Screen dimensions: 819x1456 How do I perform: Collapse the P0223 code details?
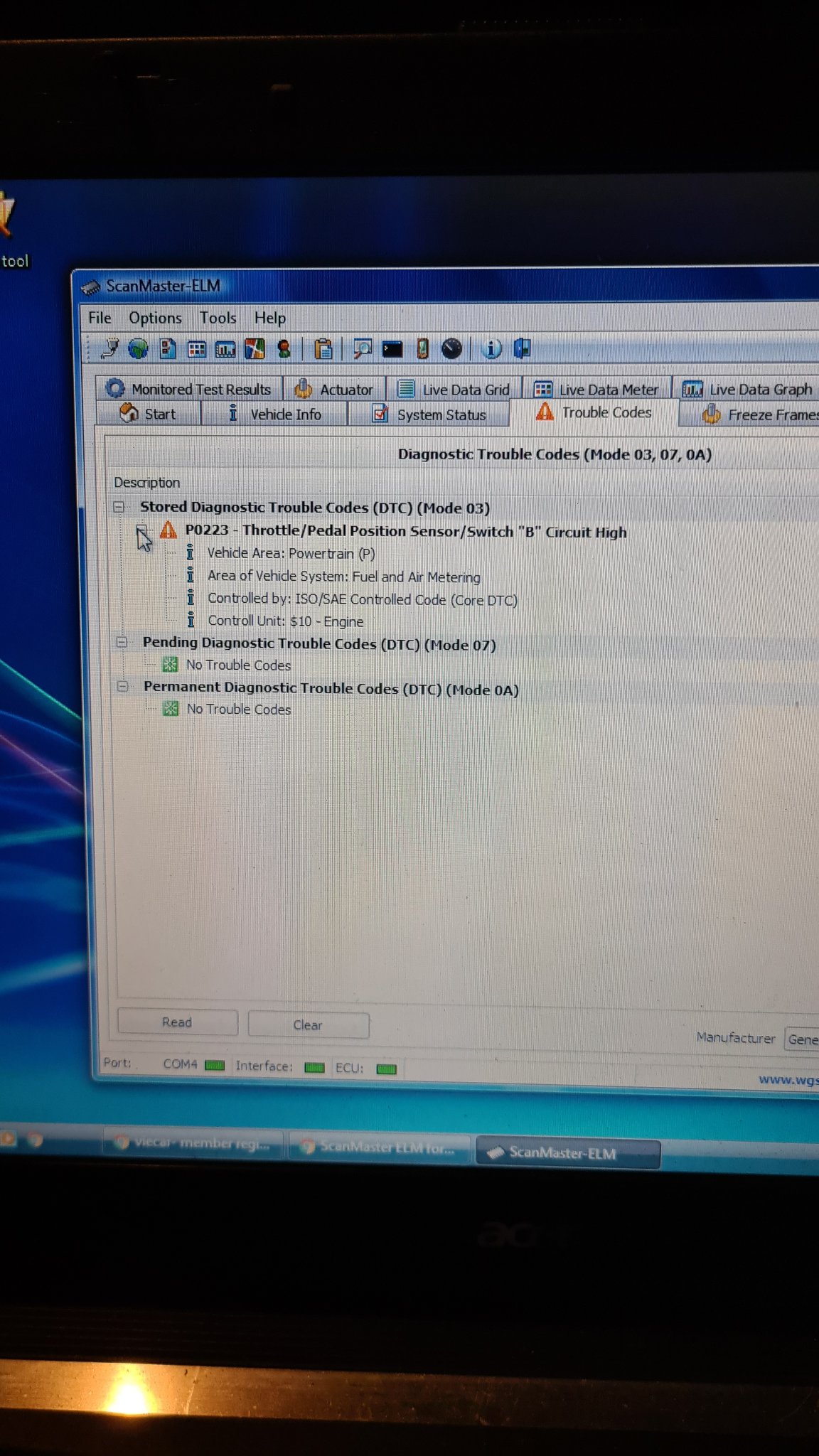[141, 530]
